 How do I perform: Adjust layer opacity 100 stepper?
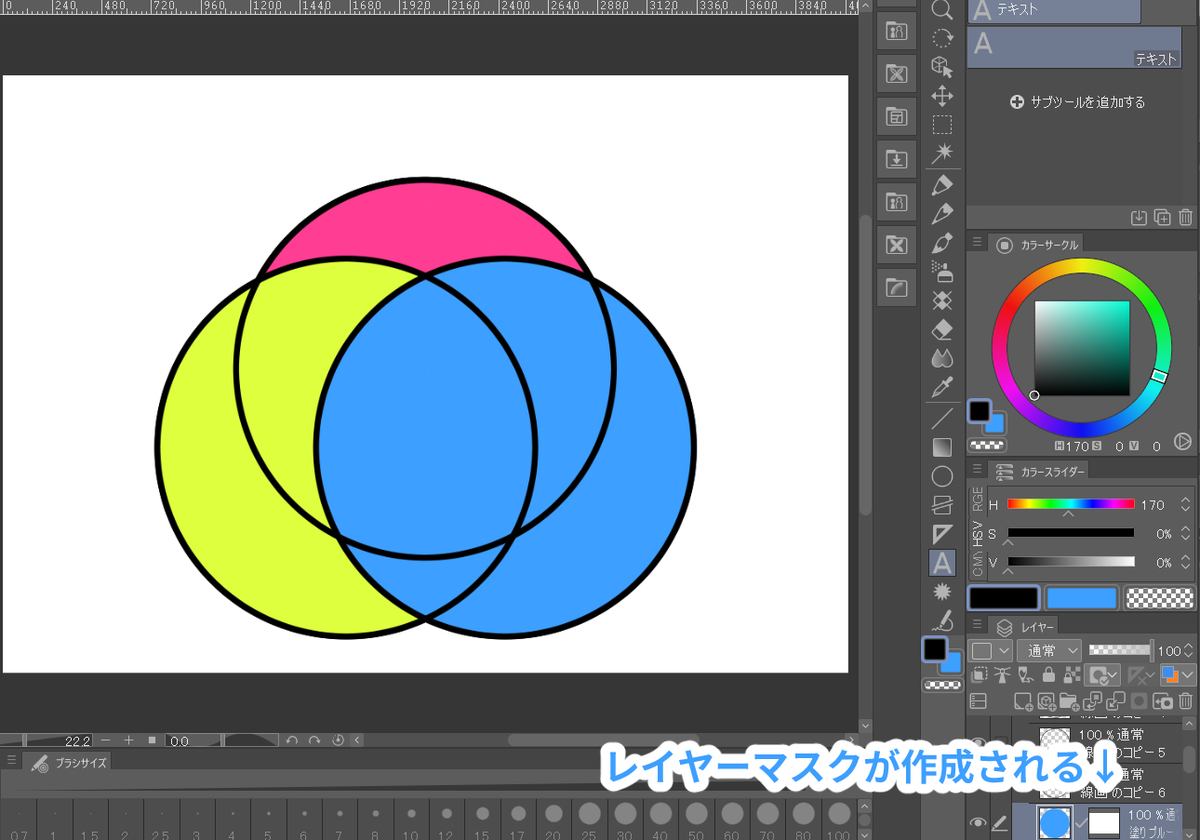(1188, 650)
